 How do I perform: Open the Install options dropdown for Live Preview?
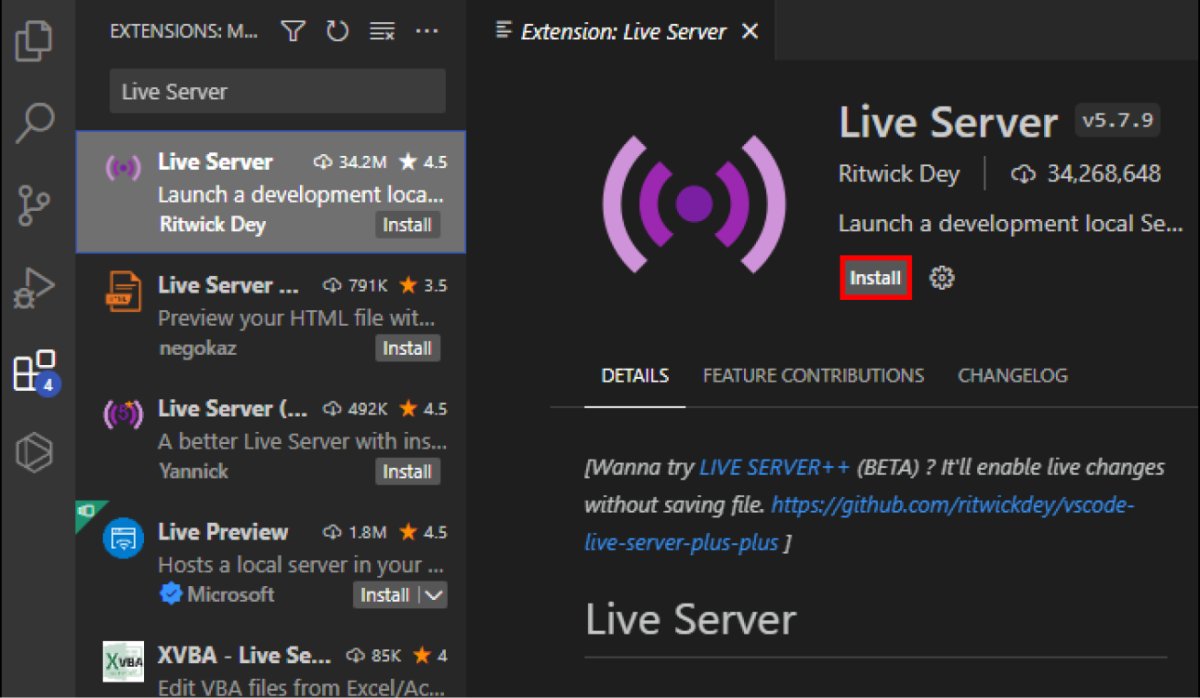[431, 594]
